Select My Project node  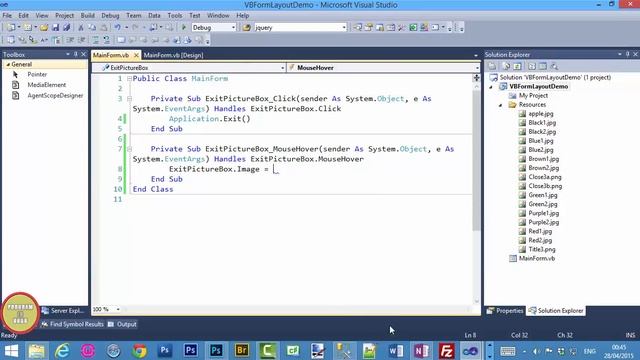[x=533, y=96]
